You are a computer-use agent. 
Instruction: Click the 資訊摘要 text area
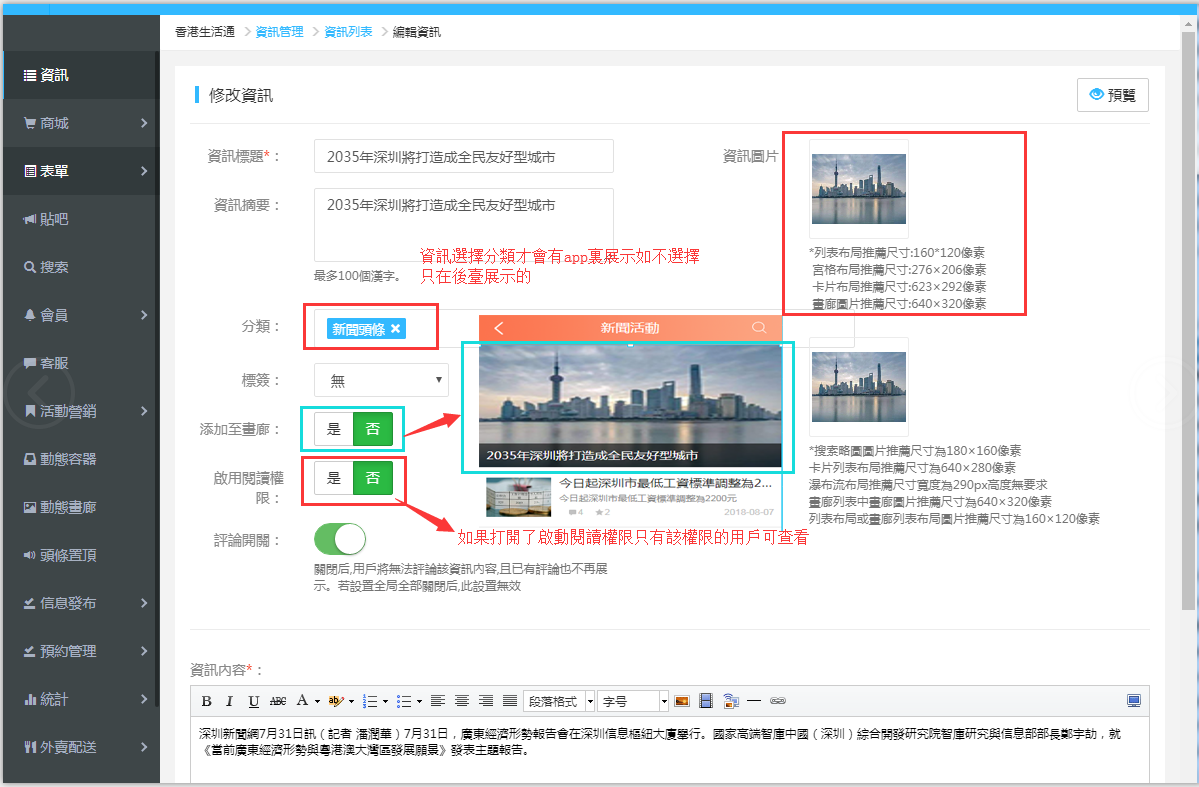(463, 225)
